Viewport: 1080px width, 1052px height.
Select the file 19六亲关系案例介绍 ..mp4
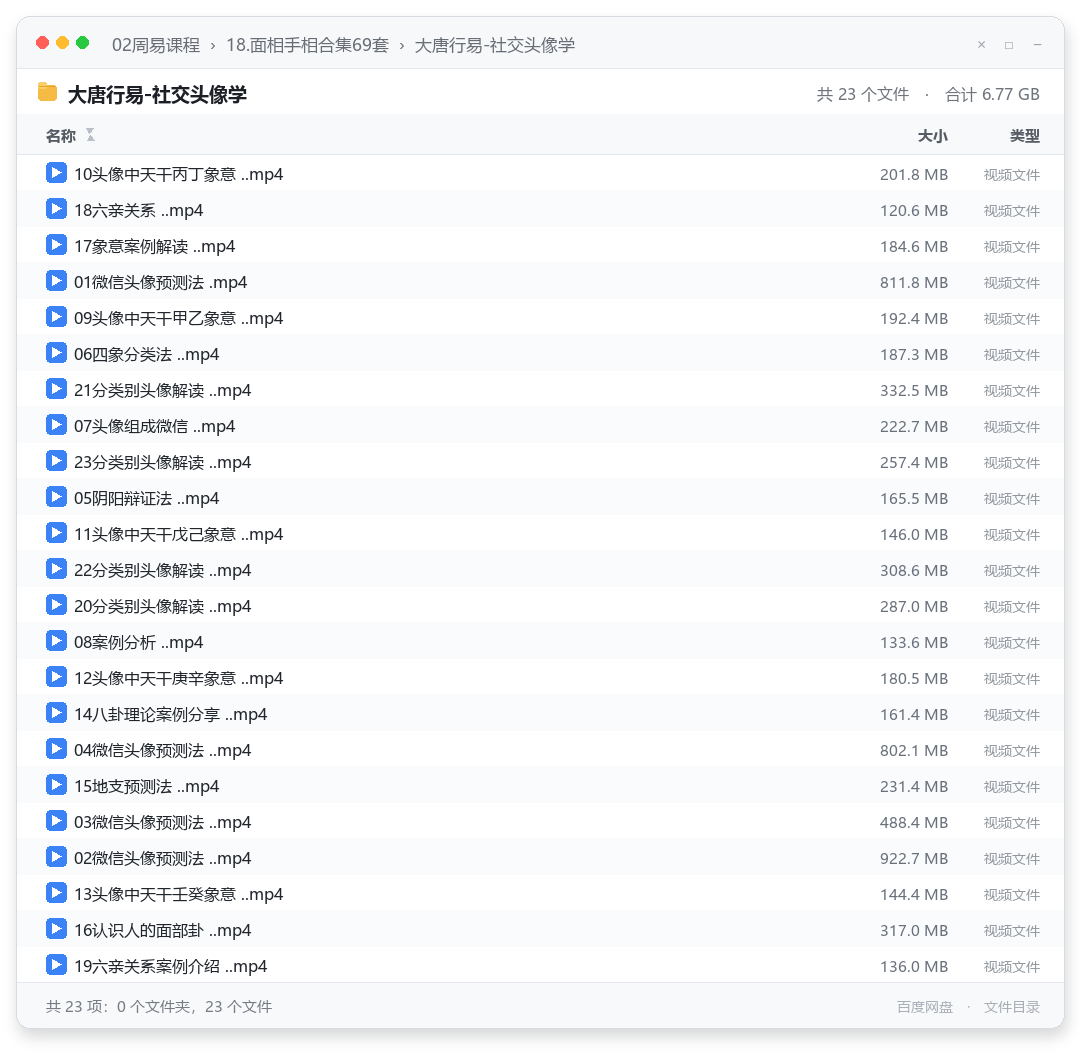pos(540,965)
